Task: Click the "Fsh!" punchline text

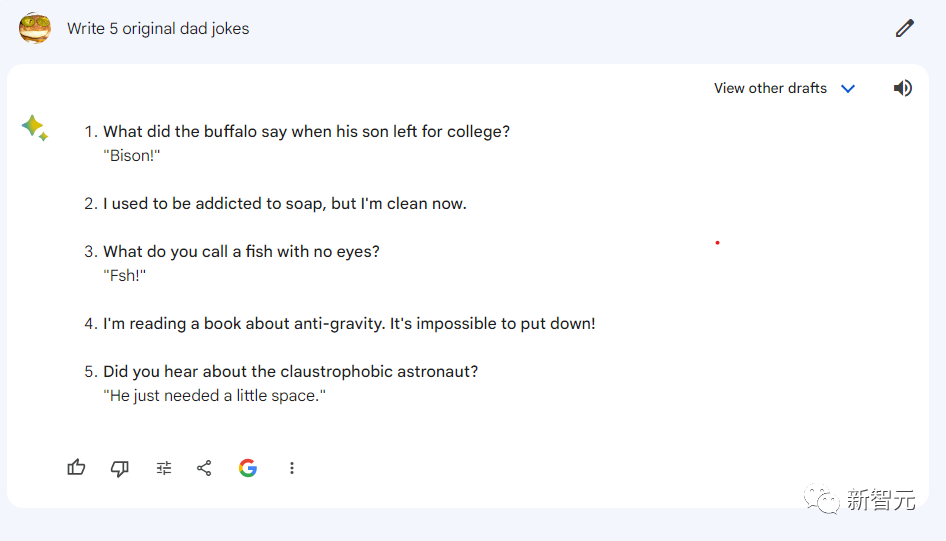Action: [125, 276]
